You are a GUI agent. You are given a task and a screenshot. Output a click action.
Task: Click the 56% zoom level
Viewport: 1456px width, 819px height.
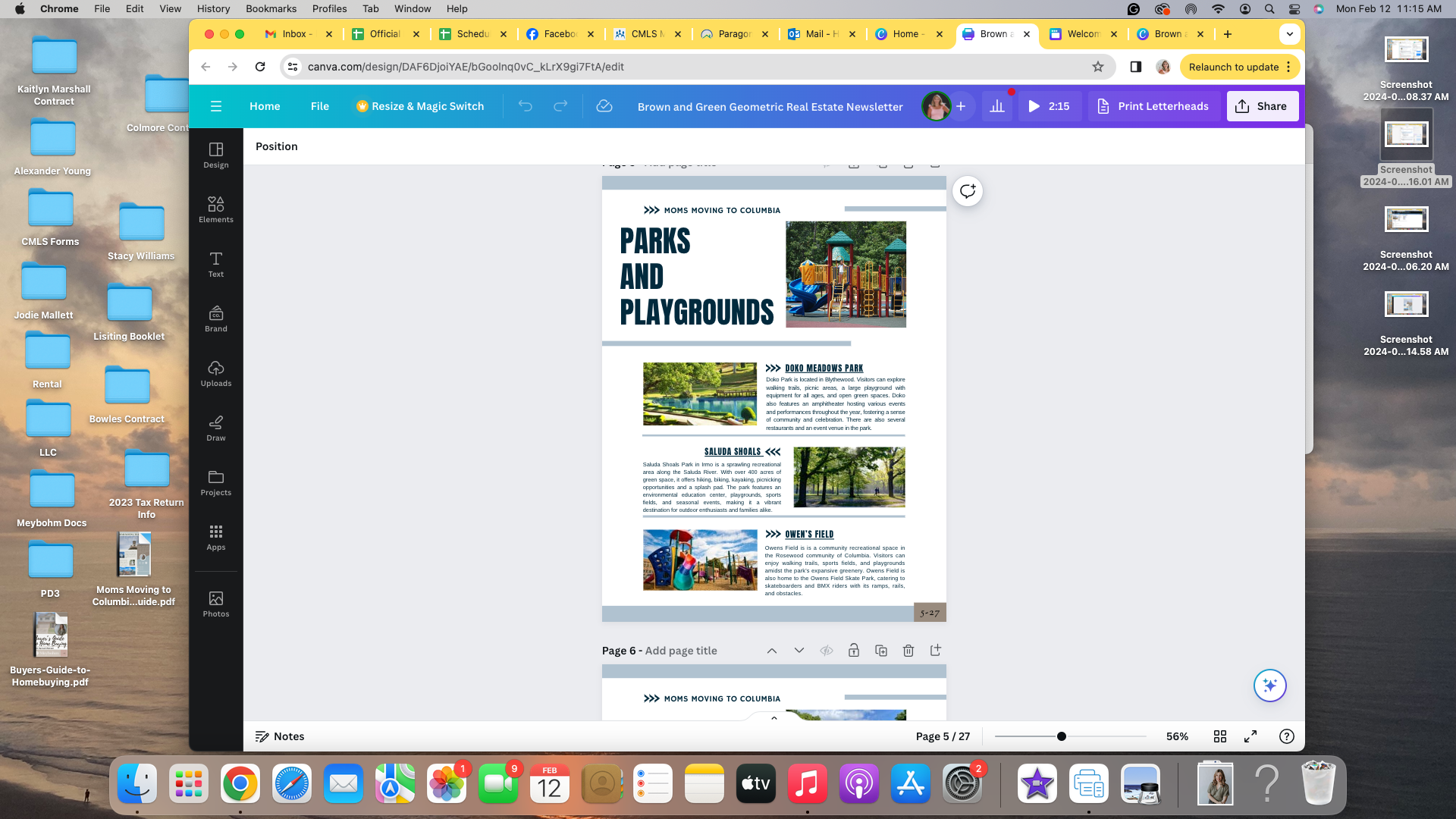pyautogui.click(x=1177, y=736)
